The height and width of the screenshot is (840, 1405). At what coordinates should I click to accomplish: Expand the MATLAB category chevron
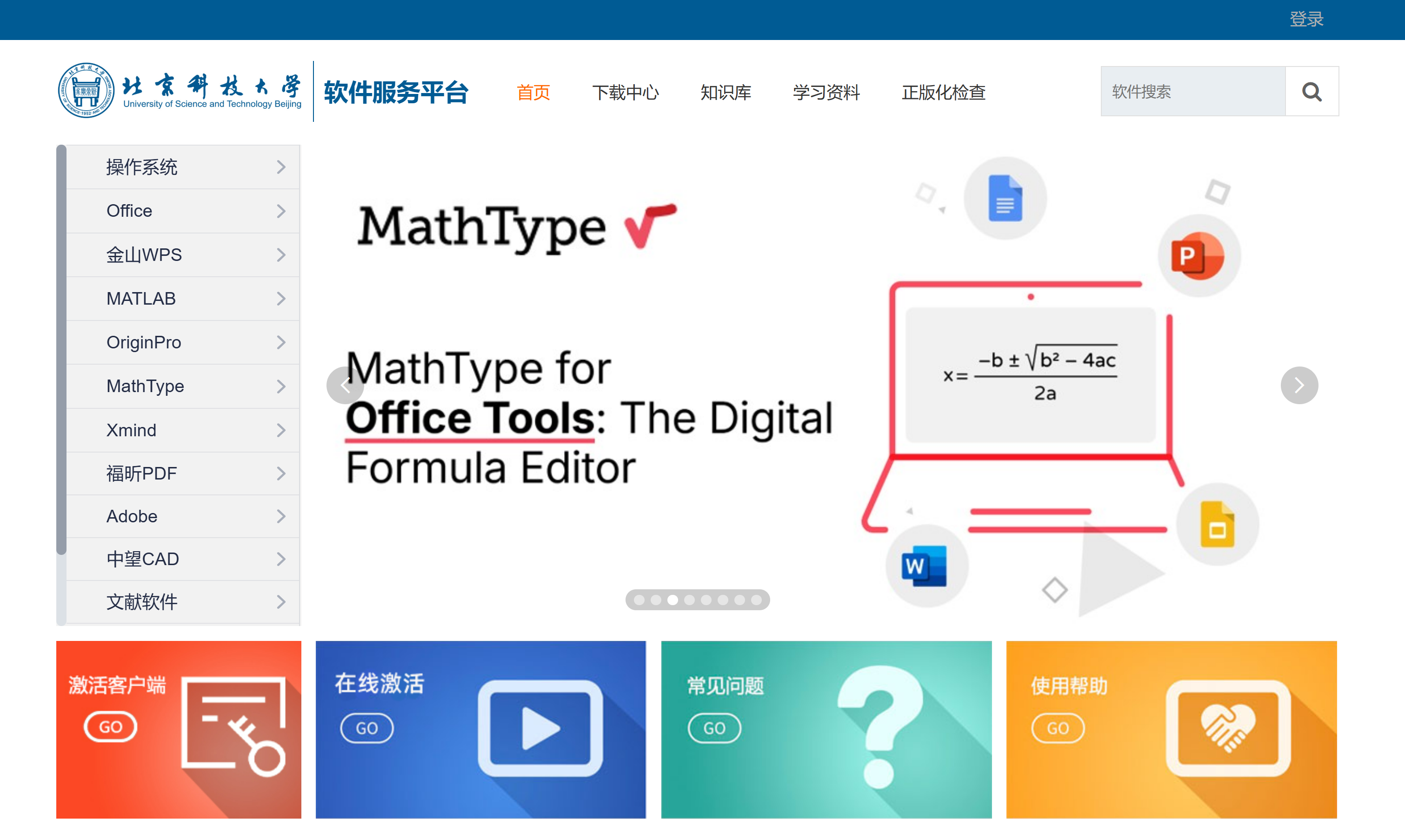(x=281, y=298)
